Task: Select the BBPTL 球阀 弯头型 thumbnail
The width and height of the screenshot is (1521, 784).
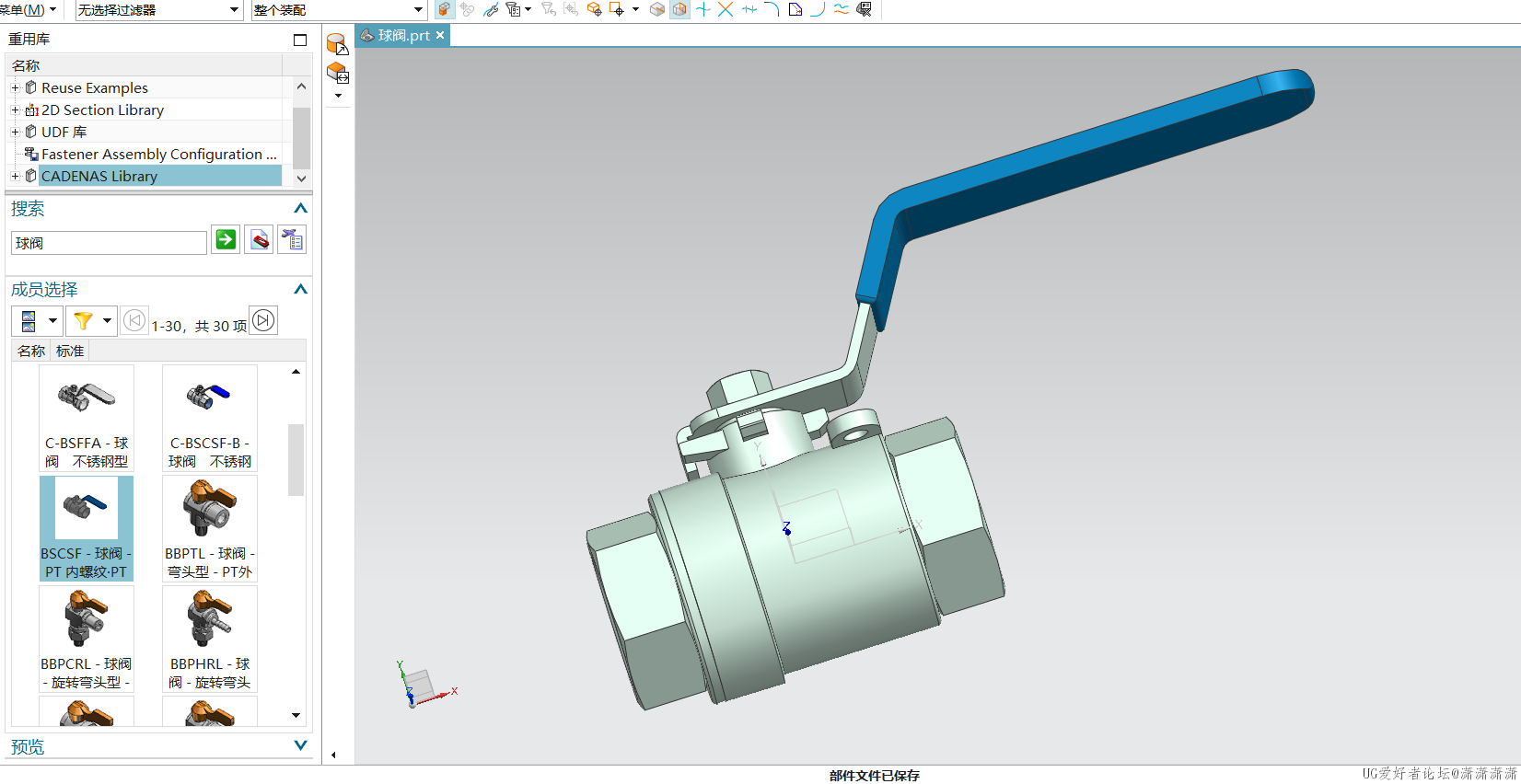Action: 210,528
